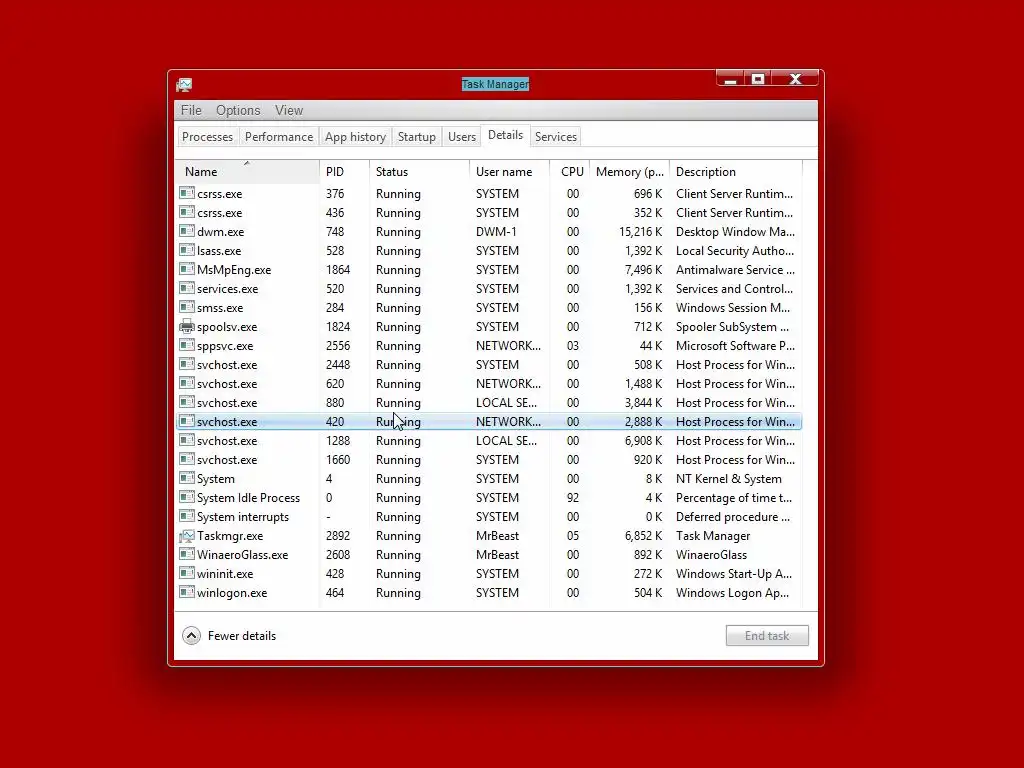Click the PID value 1864
The height and width of the screenshot is (768, 1024).
pyautogui.click(x=338, y=270)
